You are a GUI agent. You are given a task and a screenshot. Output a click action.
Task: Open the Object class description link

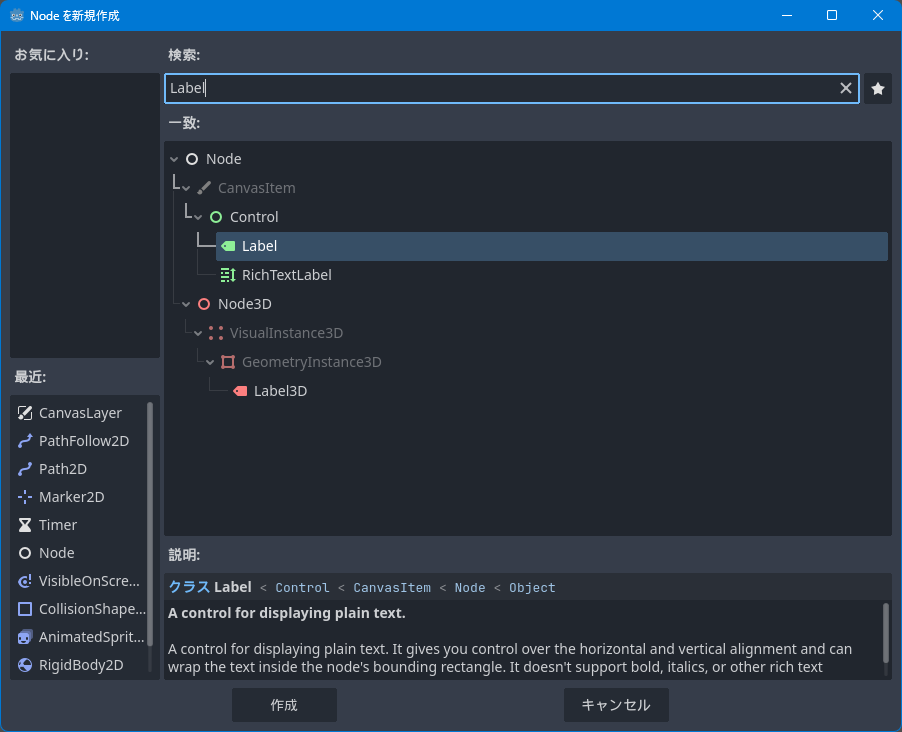click(532, 587)
